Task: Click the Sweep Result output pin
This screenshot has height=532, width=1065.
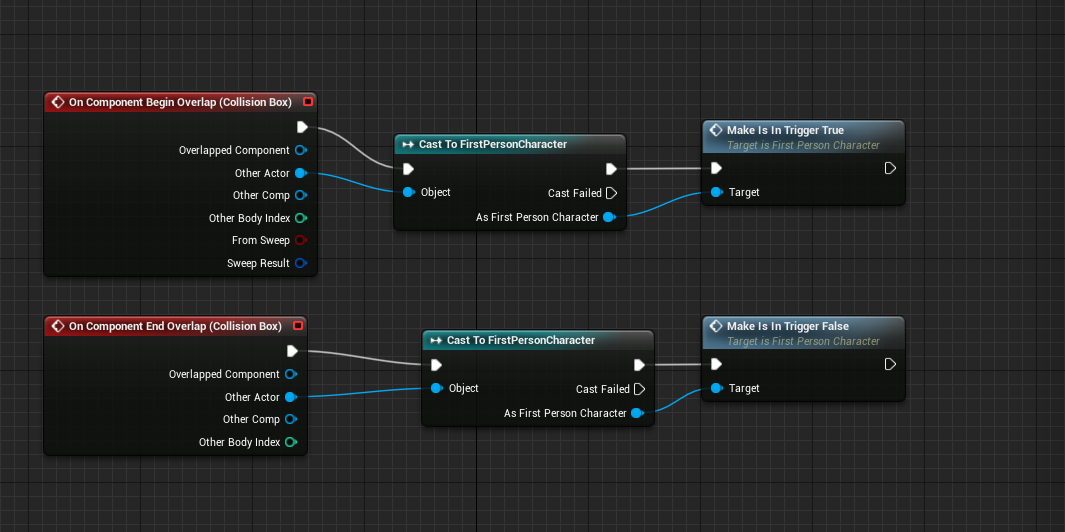Action: [301, 263]
